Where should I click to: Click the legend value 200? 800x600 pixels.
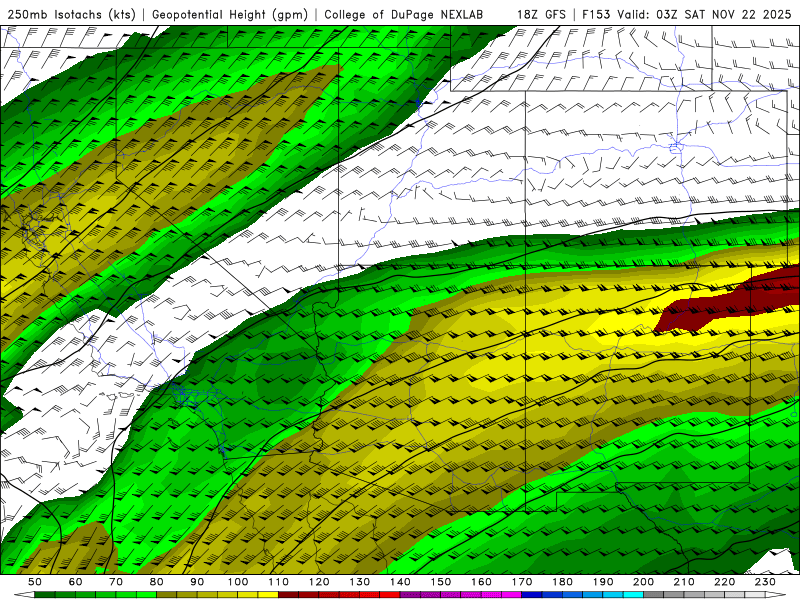(644, 582)
